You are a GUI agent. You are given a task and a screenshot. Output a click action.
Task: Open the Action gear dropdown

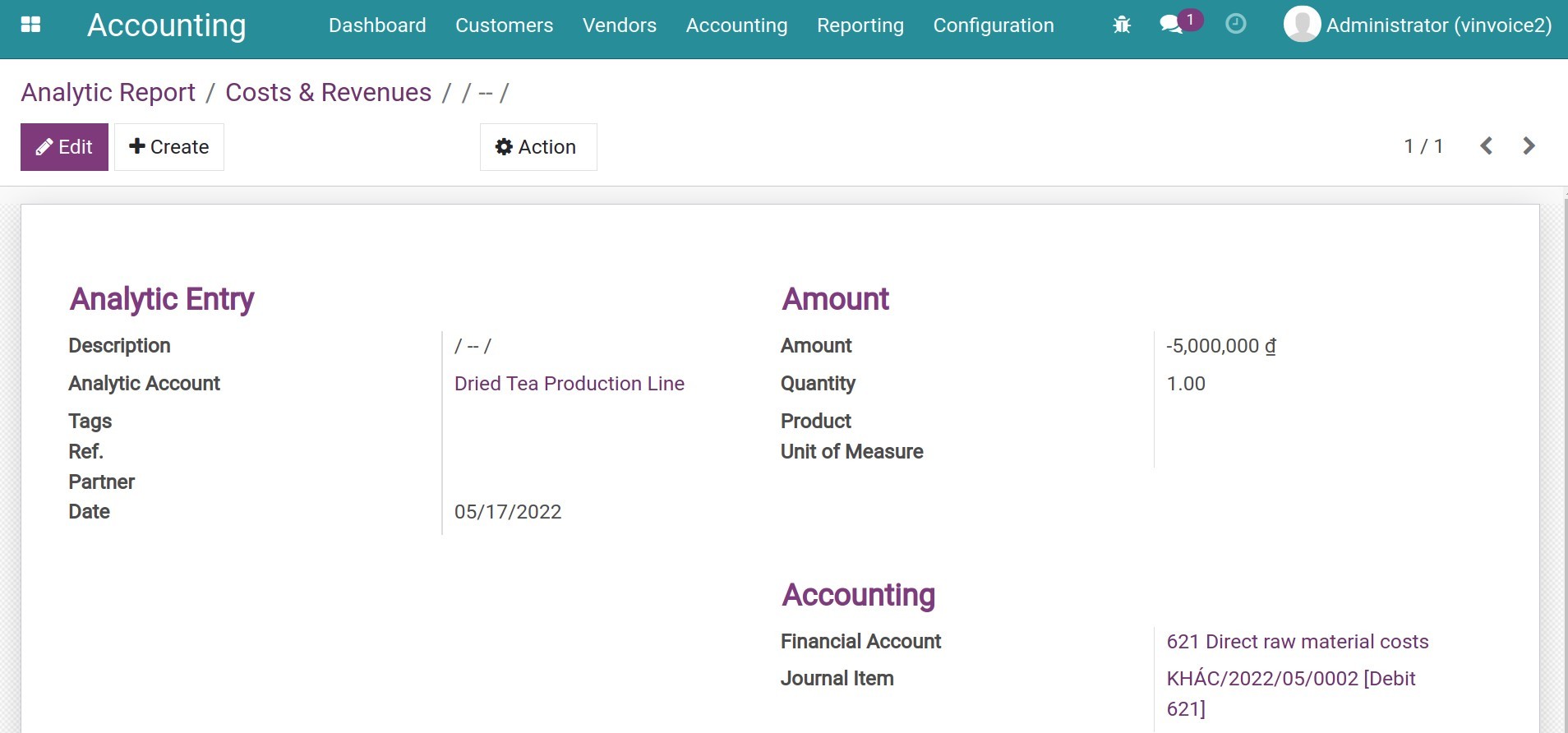tap(537, 147)
